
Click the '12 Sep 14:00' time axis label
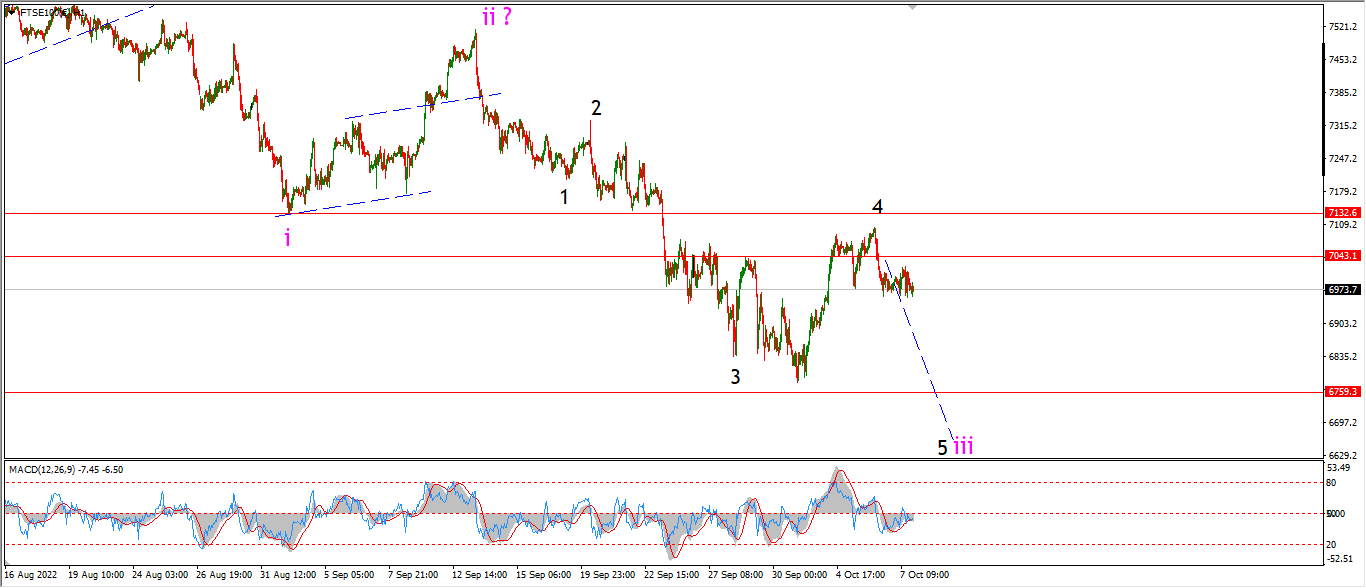(477, 575)
